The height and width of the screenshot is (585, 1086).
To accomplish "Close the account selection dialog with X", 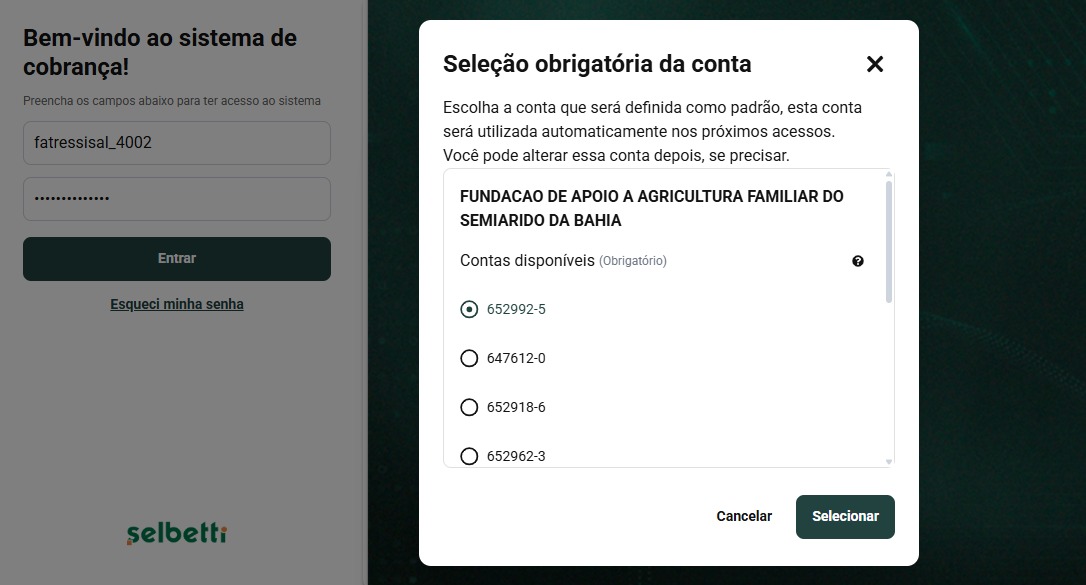I will pyautogui.click(x=875, y=64).
